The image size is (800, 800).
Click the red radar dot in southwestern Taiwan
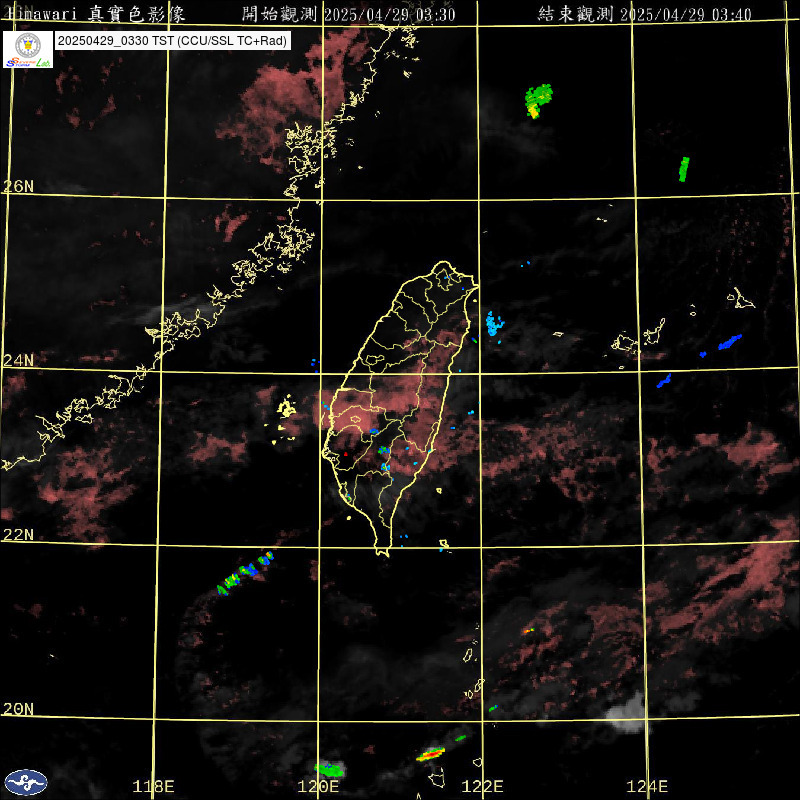[346, 454]
